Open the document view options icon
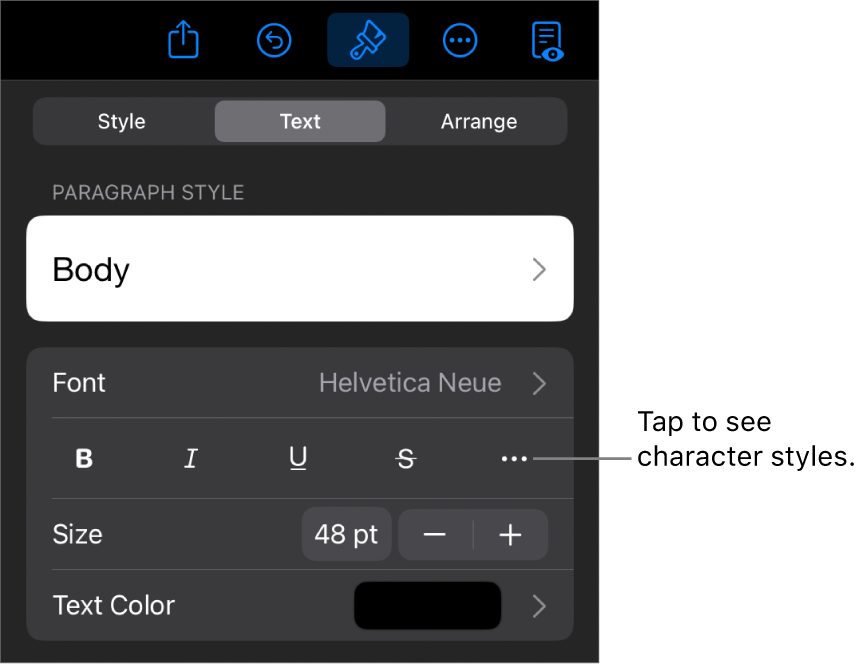This screenshot has height=666, width=860. point(547,41)
